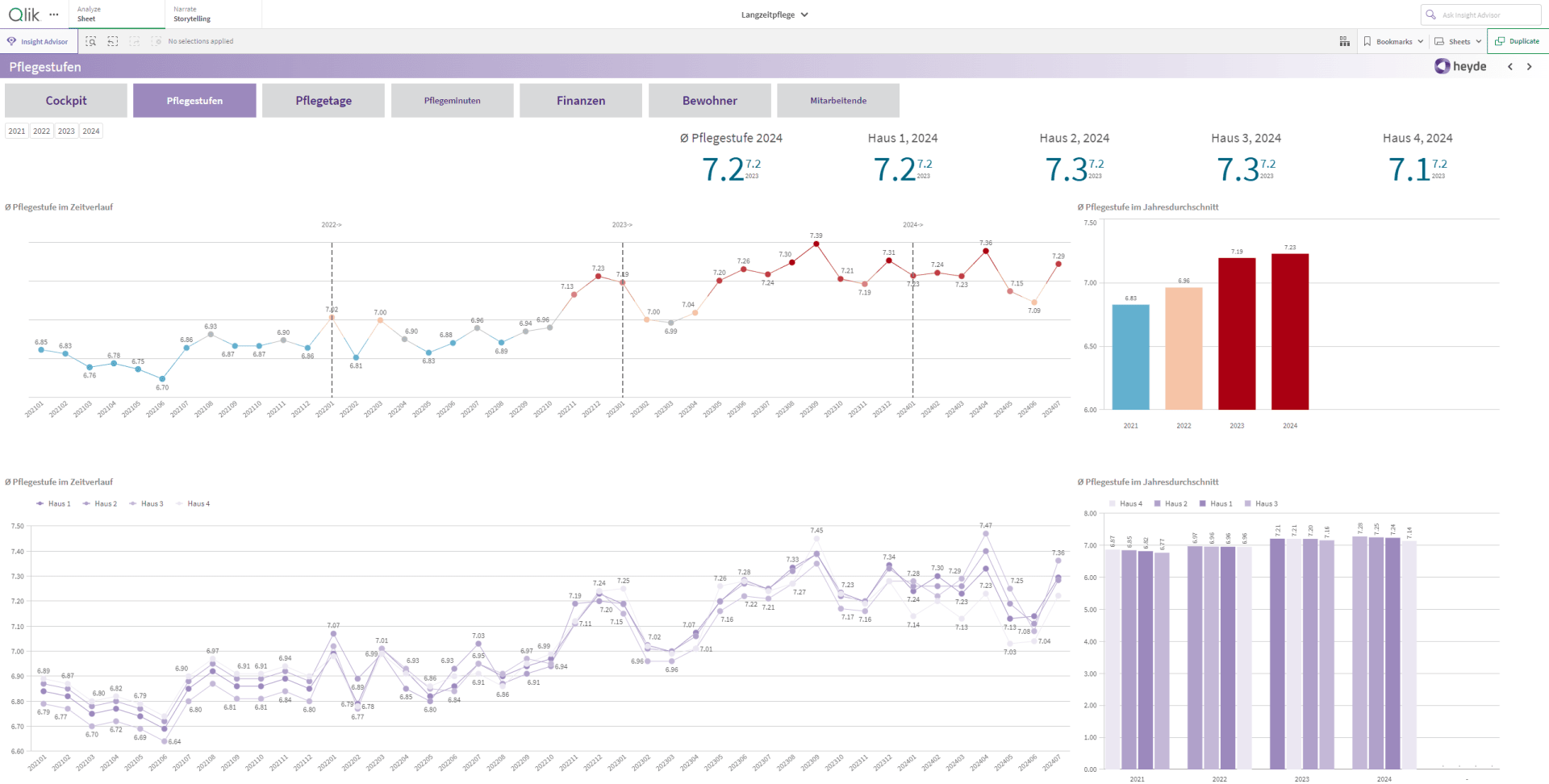Expand the Sheets dropdown
1549x784 pixels.
coord(1459,41)
